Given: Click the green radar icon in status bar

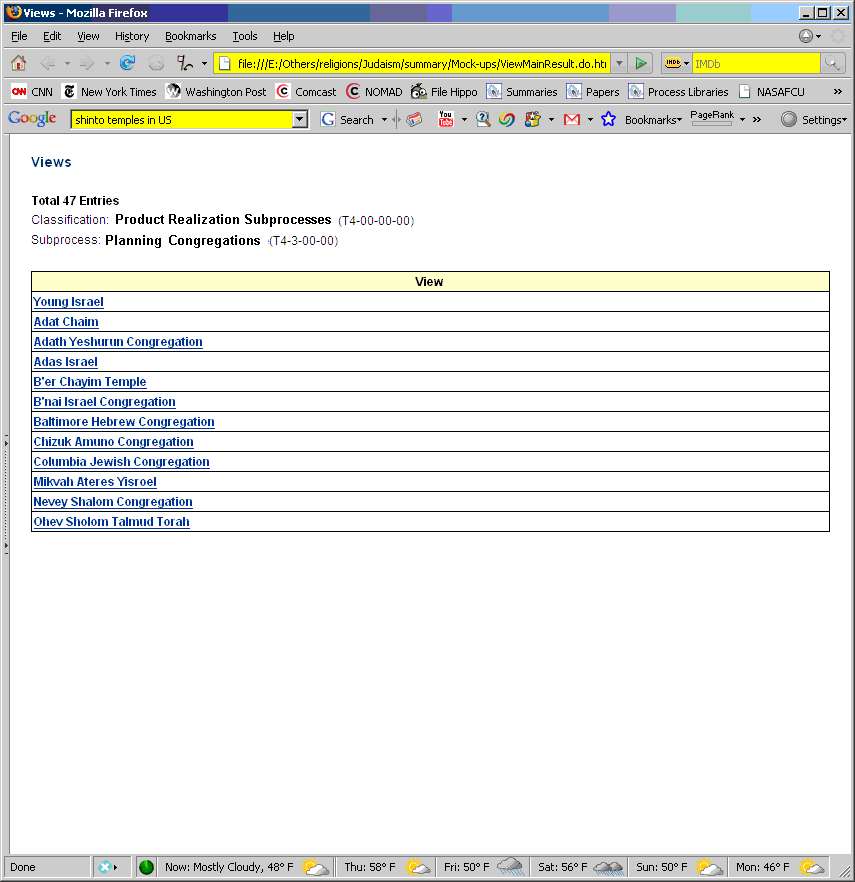Looking at the screenshot, I should pyautogui.click(x=146, y=867).
